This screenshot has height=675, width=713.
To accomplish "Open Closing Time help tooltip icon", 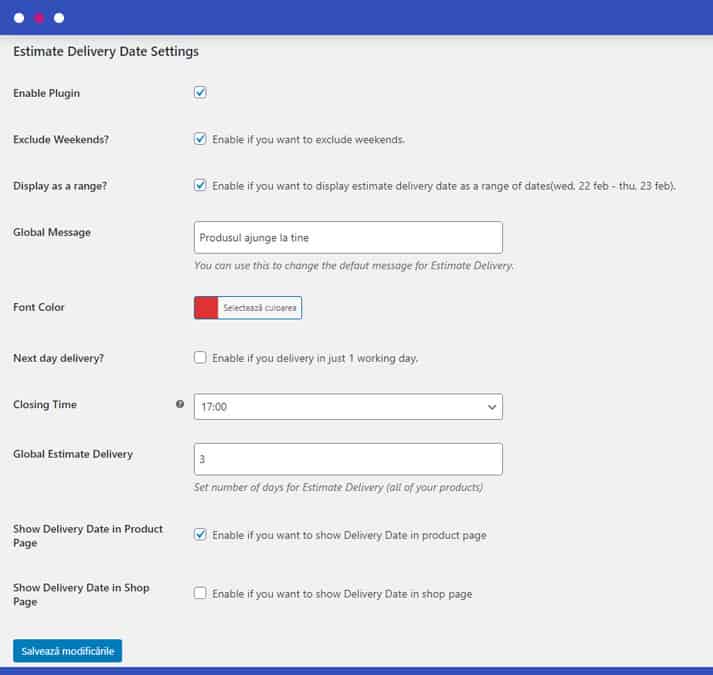I will tap(180, 404).
